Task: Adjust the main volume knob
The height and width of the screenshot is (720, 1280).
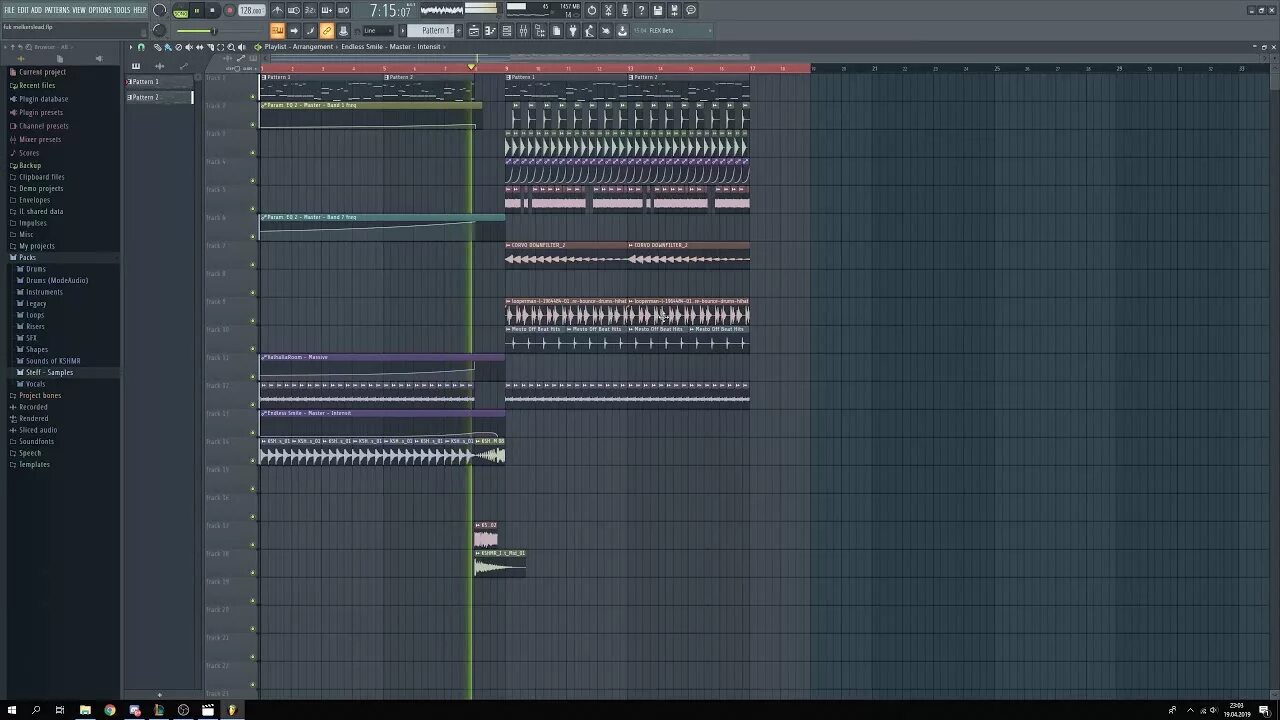Action: [160, 11]
